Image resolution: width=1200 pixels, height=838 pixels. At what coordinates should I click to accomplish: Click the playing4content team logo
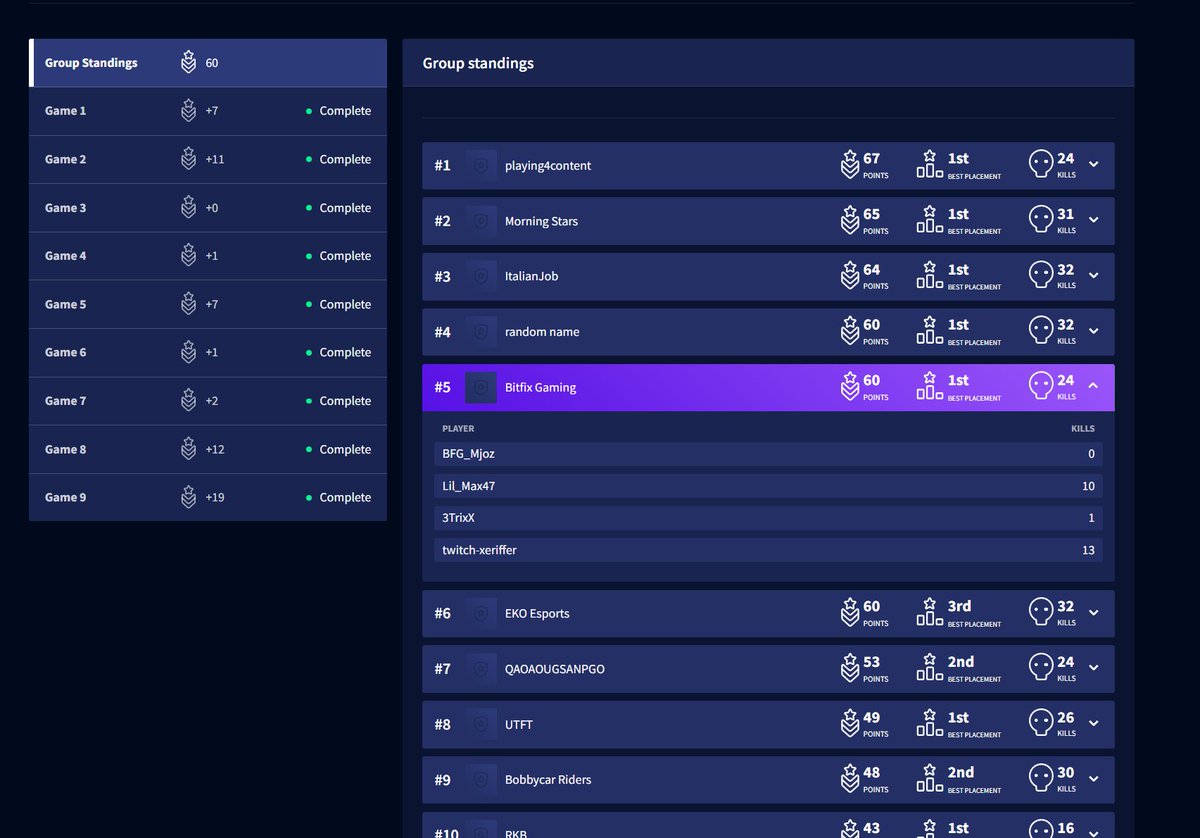coord(481,166)
